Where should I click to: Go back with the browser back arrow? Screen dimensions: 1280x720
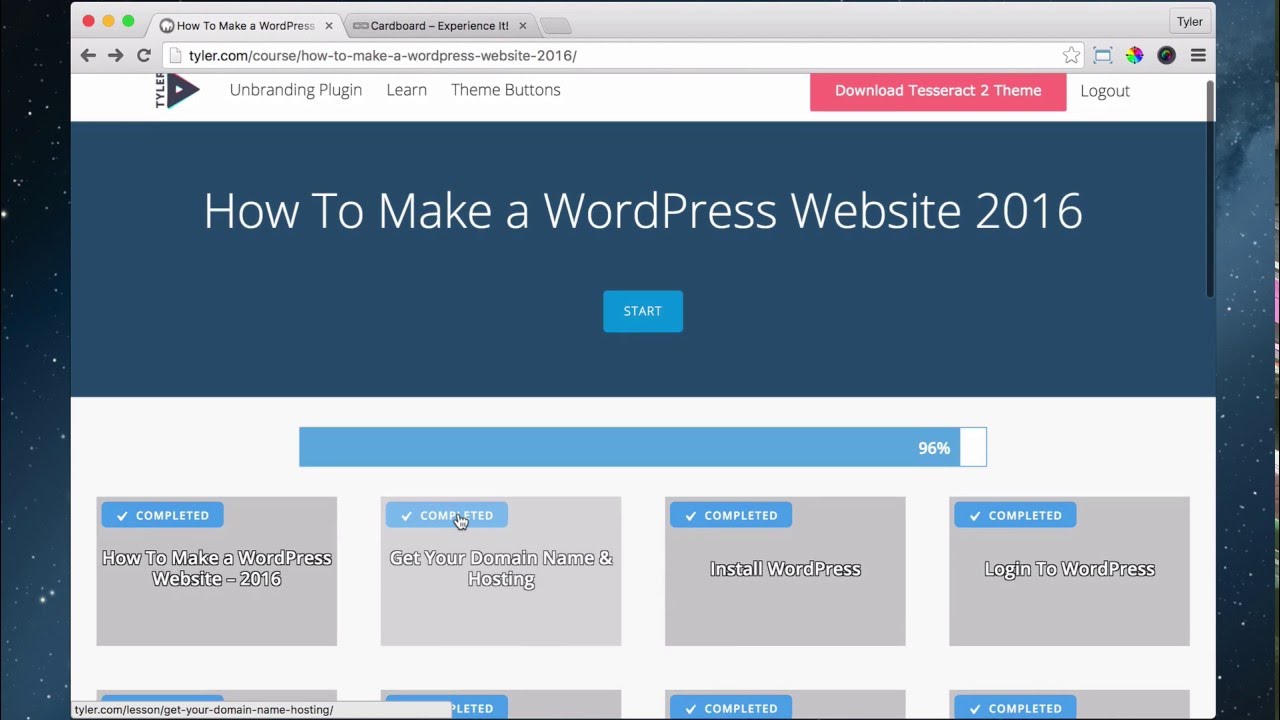[88, 56]
